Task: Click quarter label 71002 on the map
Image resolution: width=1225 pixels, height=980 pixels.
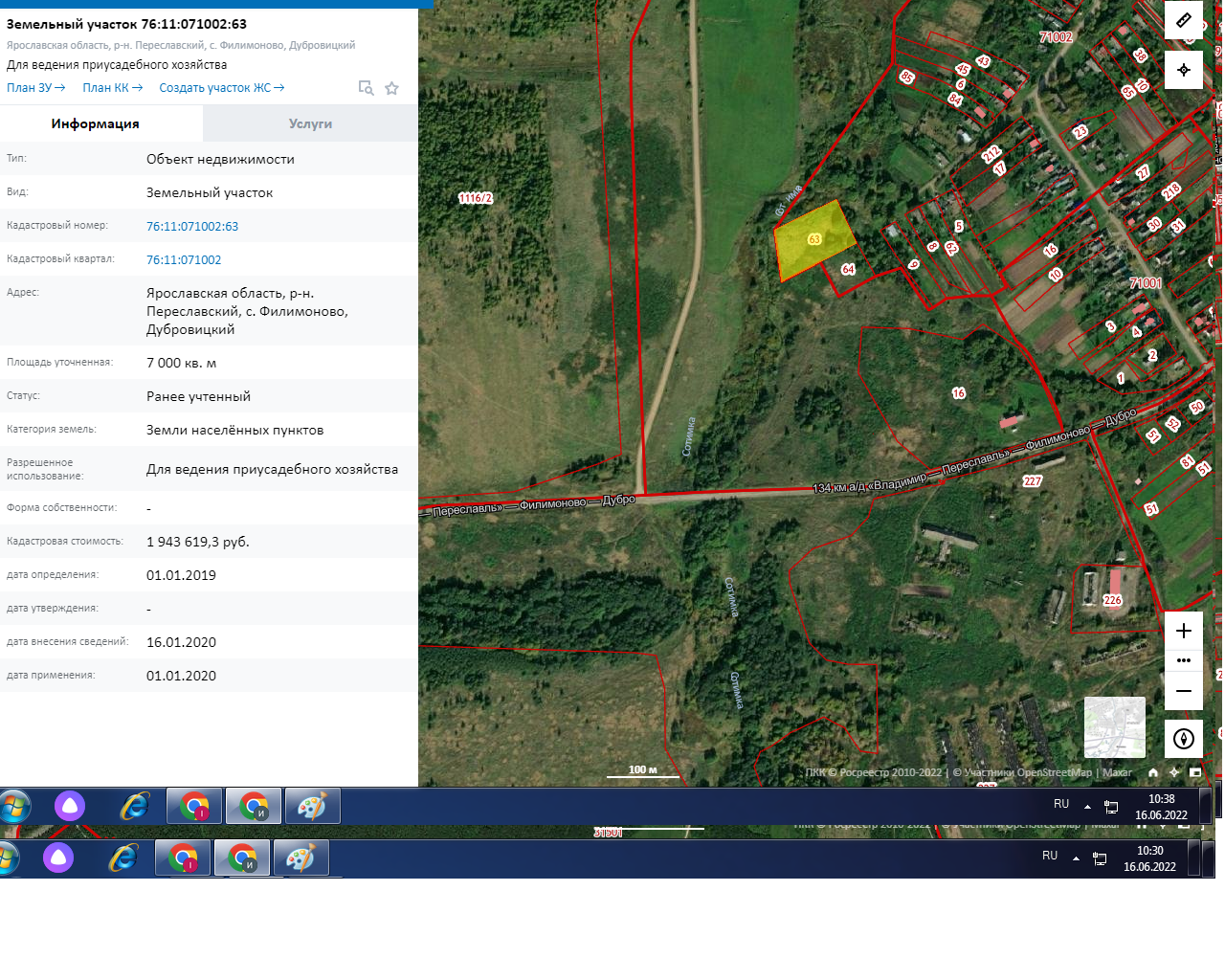Action: [1056, 37]
